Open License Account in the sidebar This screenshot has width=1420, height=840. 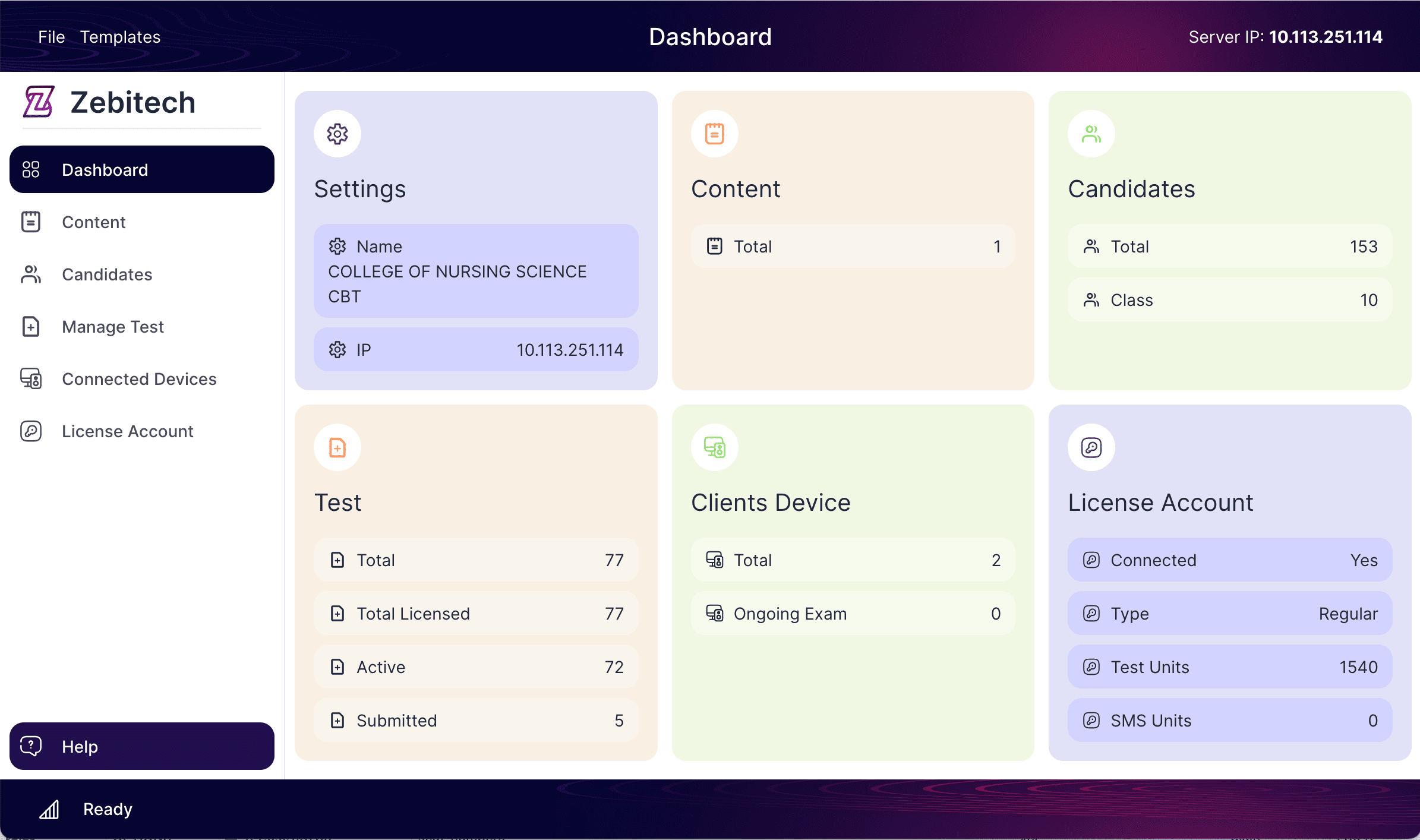pos(142,431)
